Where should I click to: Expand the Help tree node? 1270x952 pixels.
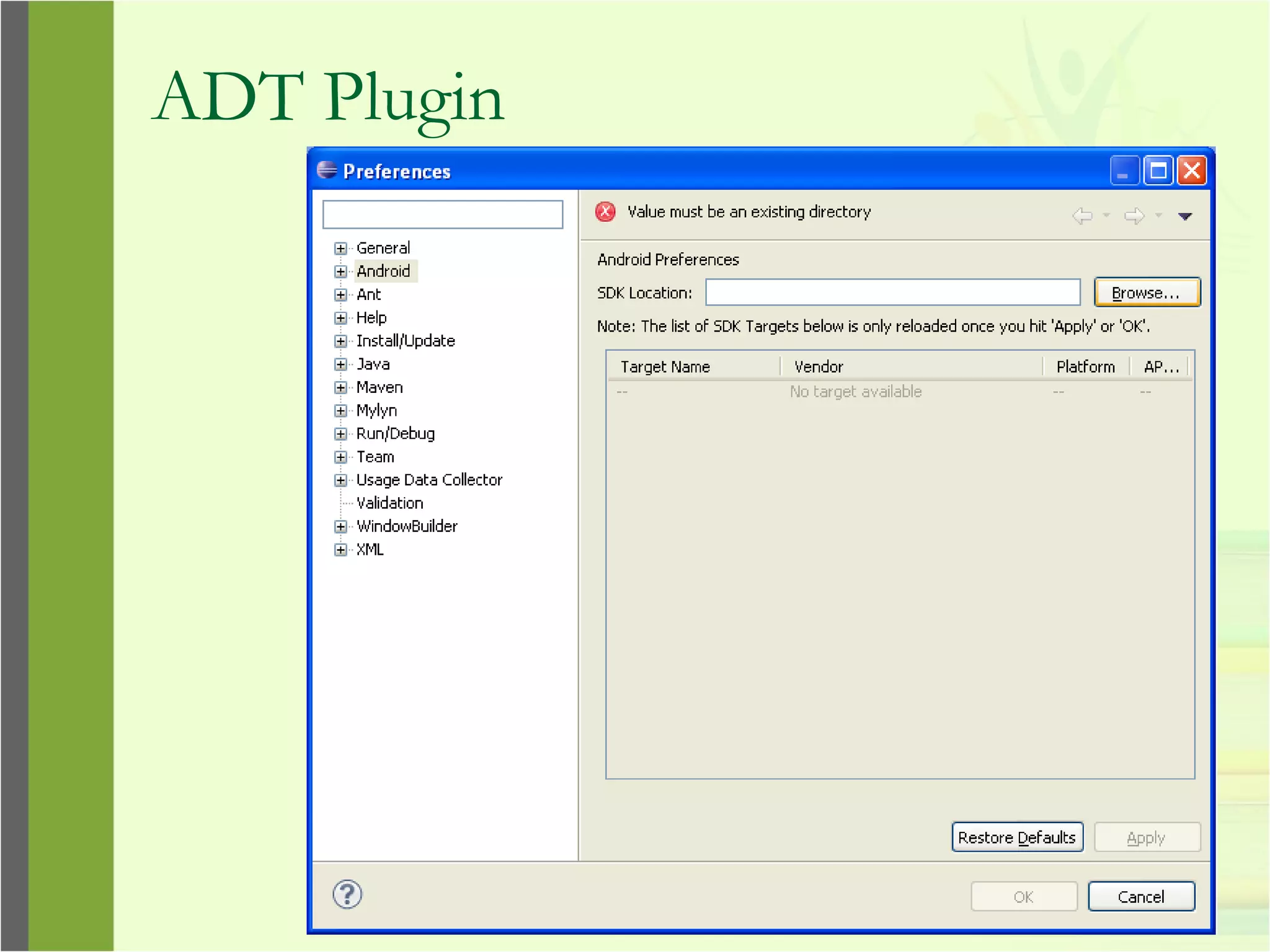click(340, 318)
